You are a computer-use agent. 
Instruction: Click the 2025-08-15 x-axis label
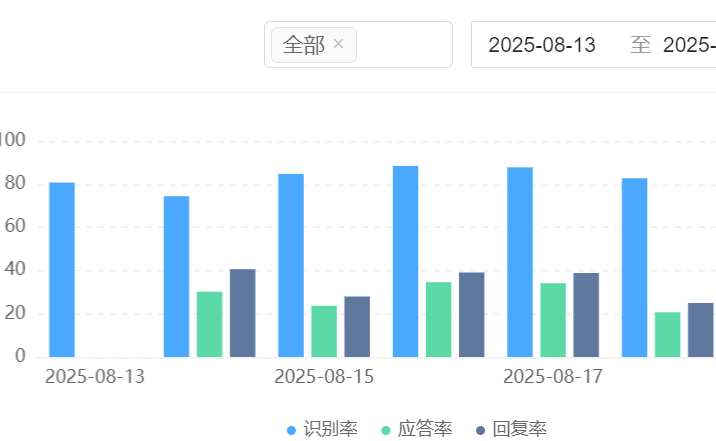(x=324, y=377)
